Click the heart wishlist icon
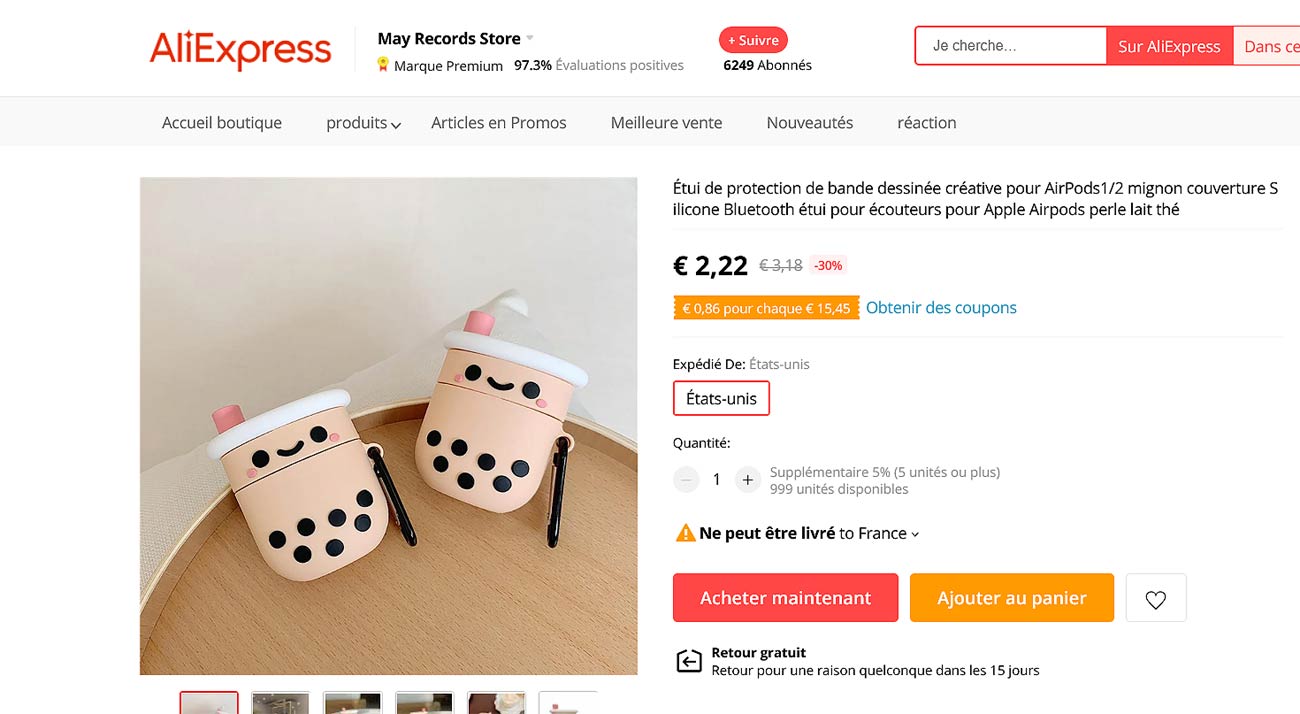 point(1156,599)
